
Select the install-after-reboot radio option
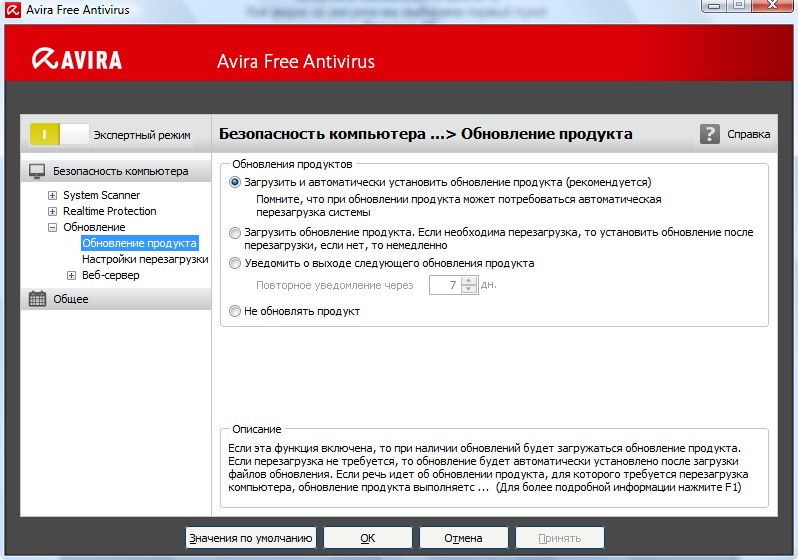(x=235, y=233)
